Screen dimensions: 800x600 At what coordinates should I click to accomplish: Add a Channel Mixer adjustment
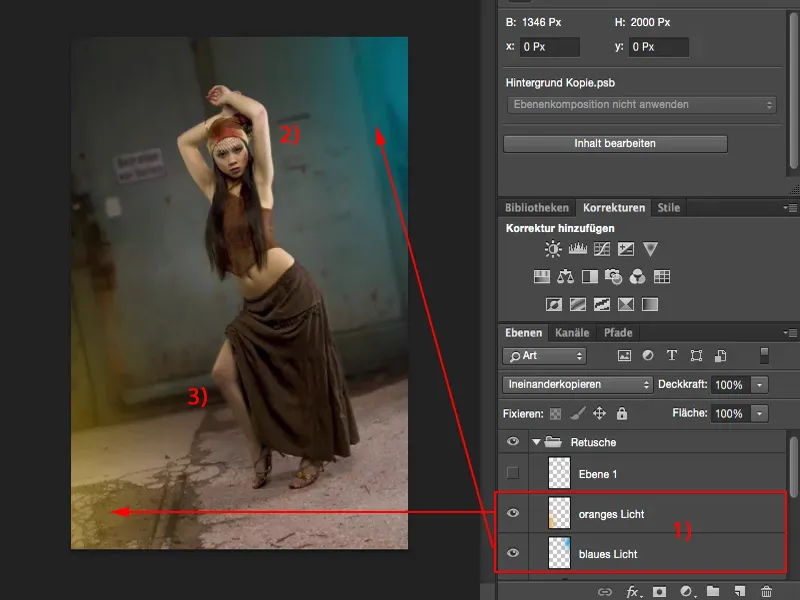pos(637,277)
